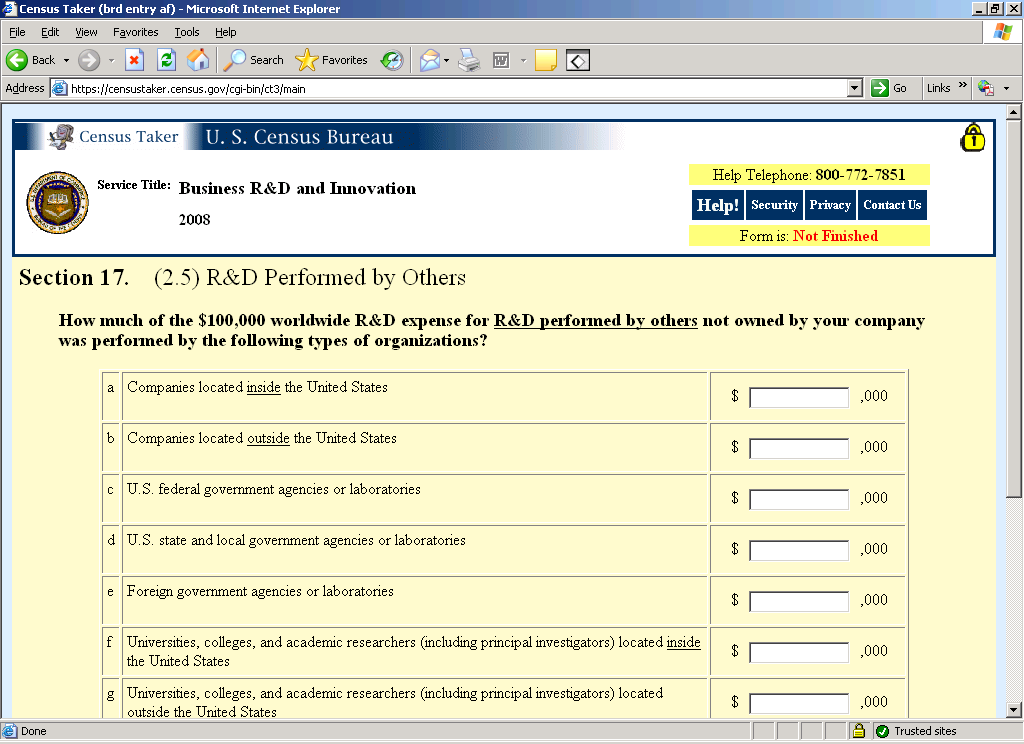1024x744 pixels.
Task: Click the yellow padlock security icon
Action: pos(972,138)
